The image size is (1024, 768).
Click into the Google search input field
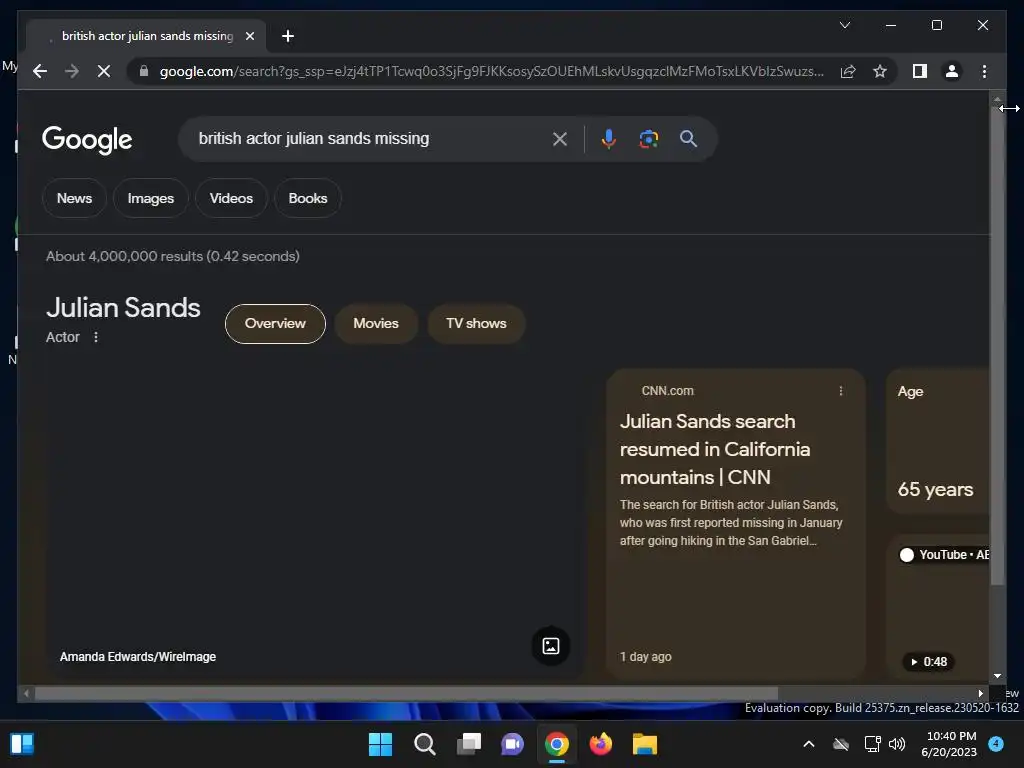[372, 138]
